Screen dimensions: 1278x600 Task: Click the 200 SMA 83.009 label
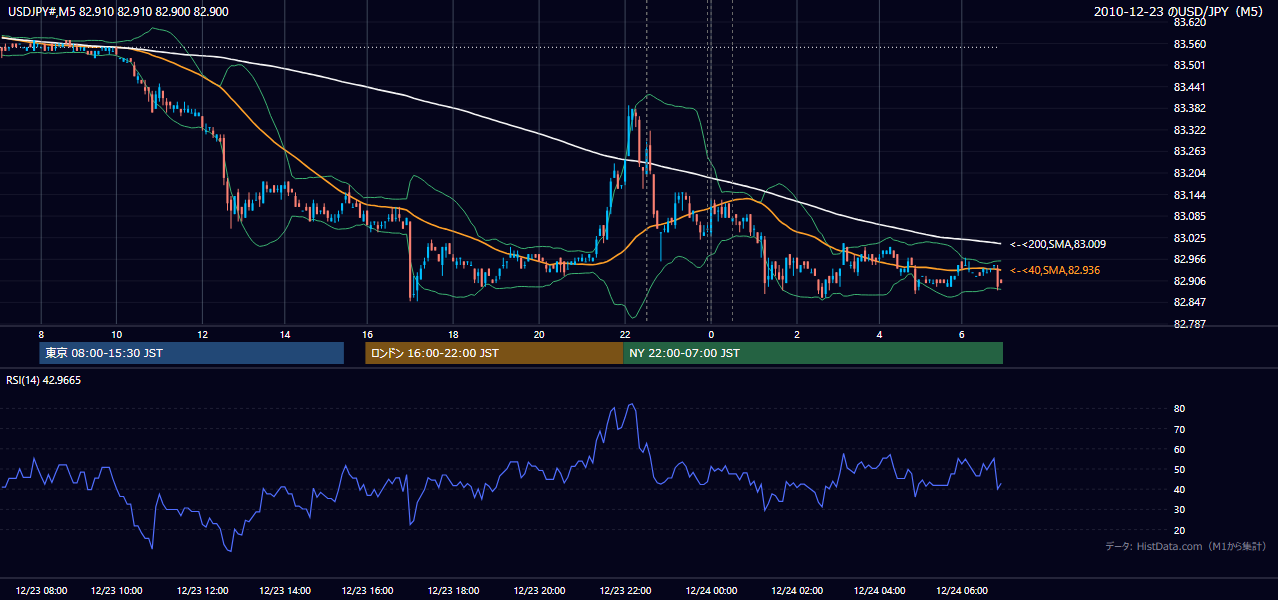(x=1058, y=244)
